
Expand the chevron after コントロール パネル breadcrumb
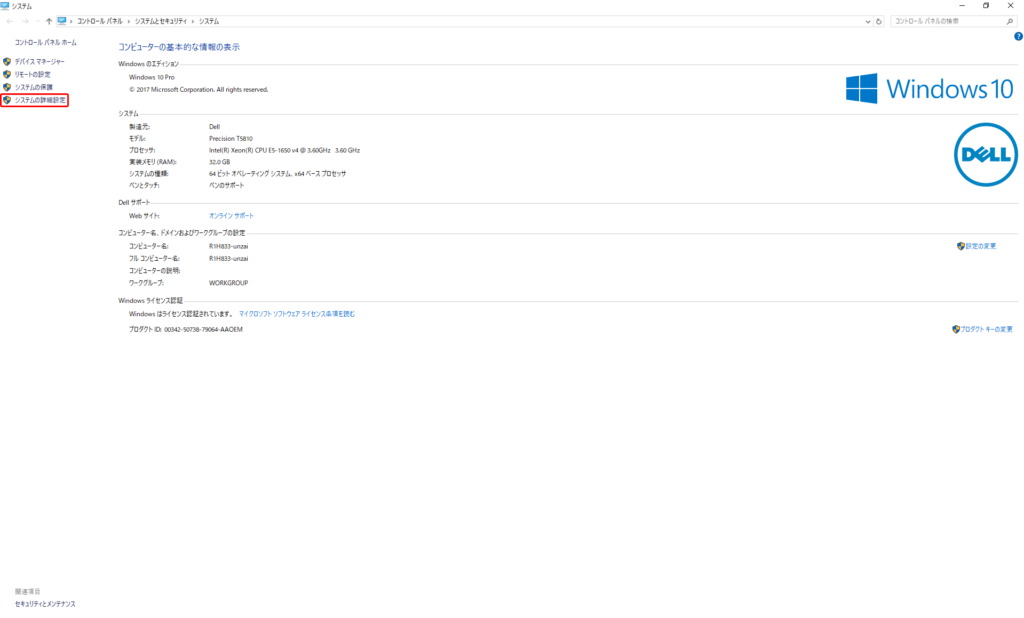tap(129, 21)
